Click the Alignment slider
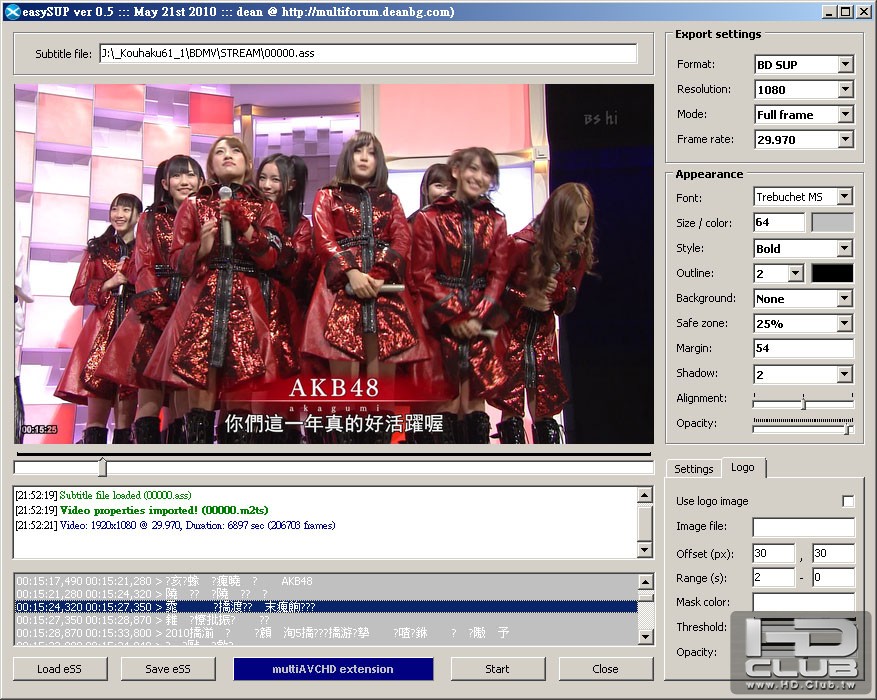 tap(803, 402)
